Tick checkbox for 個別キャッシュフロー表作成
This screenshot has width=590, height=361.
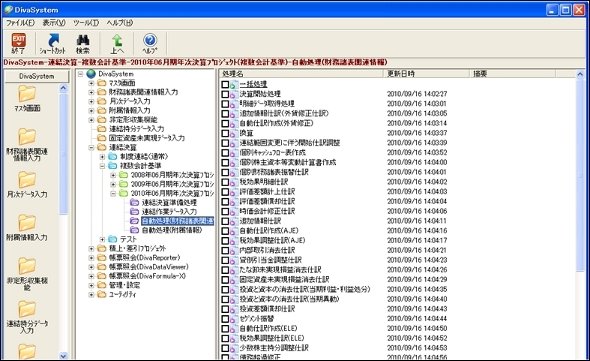click(225, 153)
